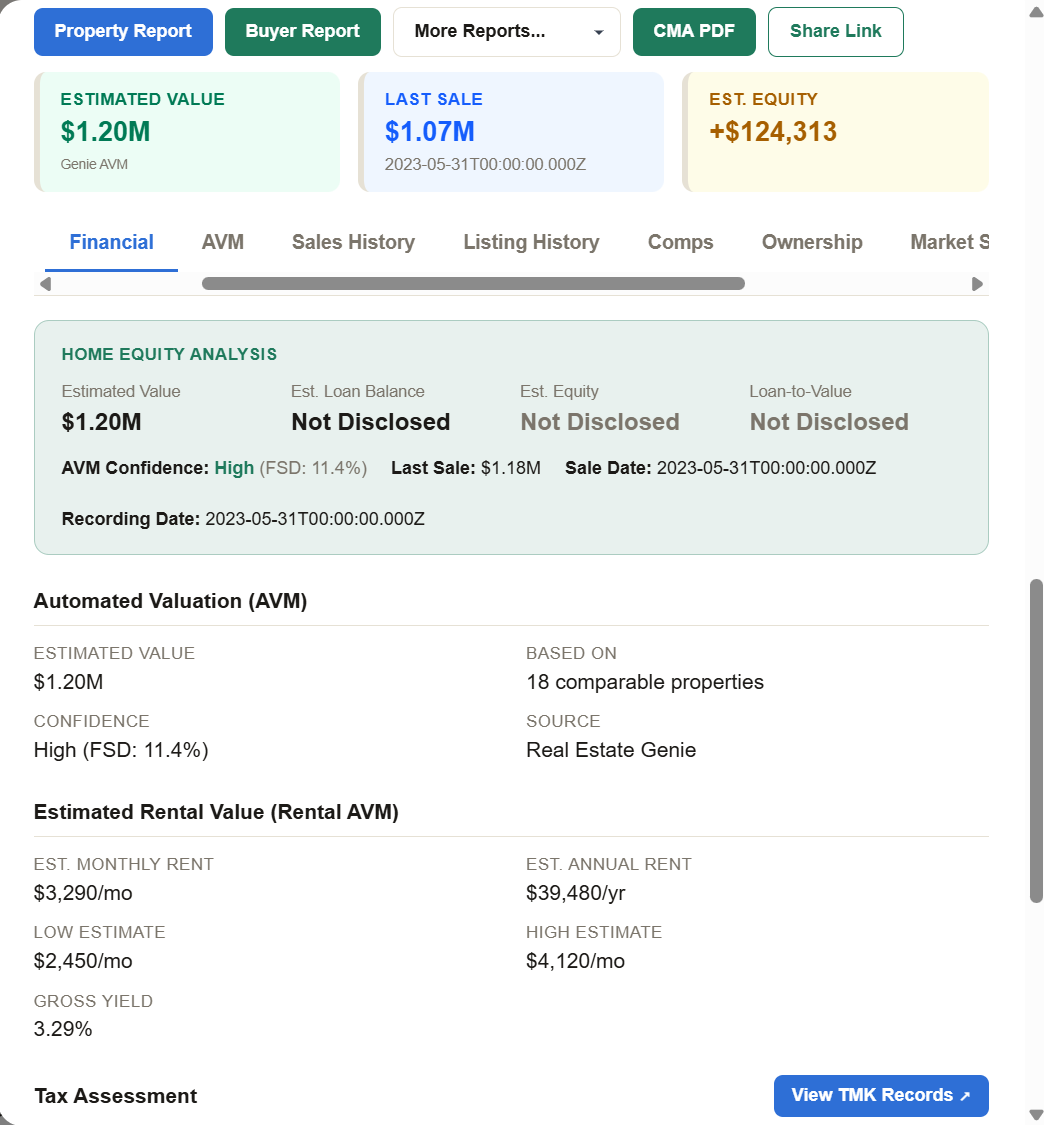The image size is (1044, 1125).
Task: Click the Last Sale $1.18M text
Action: [466, 468]
